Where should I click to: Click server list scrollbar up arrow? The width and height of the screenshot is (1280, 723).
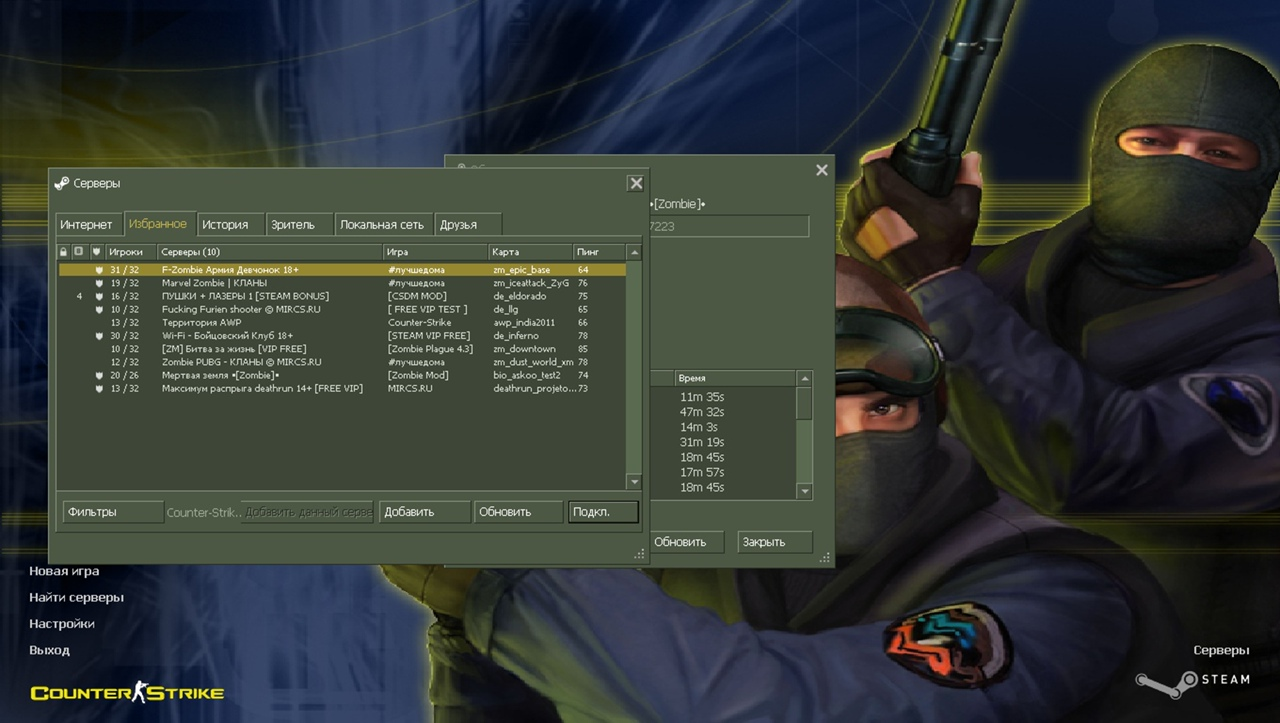pyautogui.click(x=633, y=253)
